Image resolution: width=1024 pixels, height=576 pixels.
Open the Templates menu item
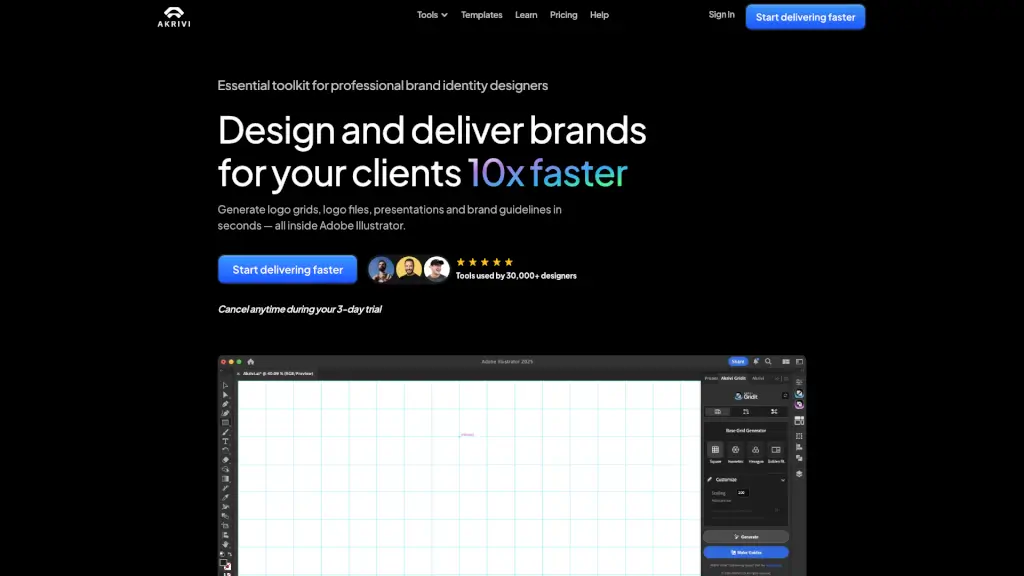click(481, 15)
